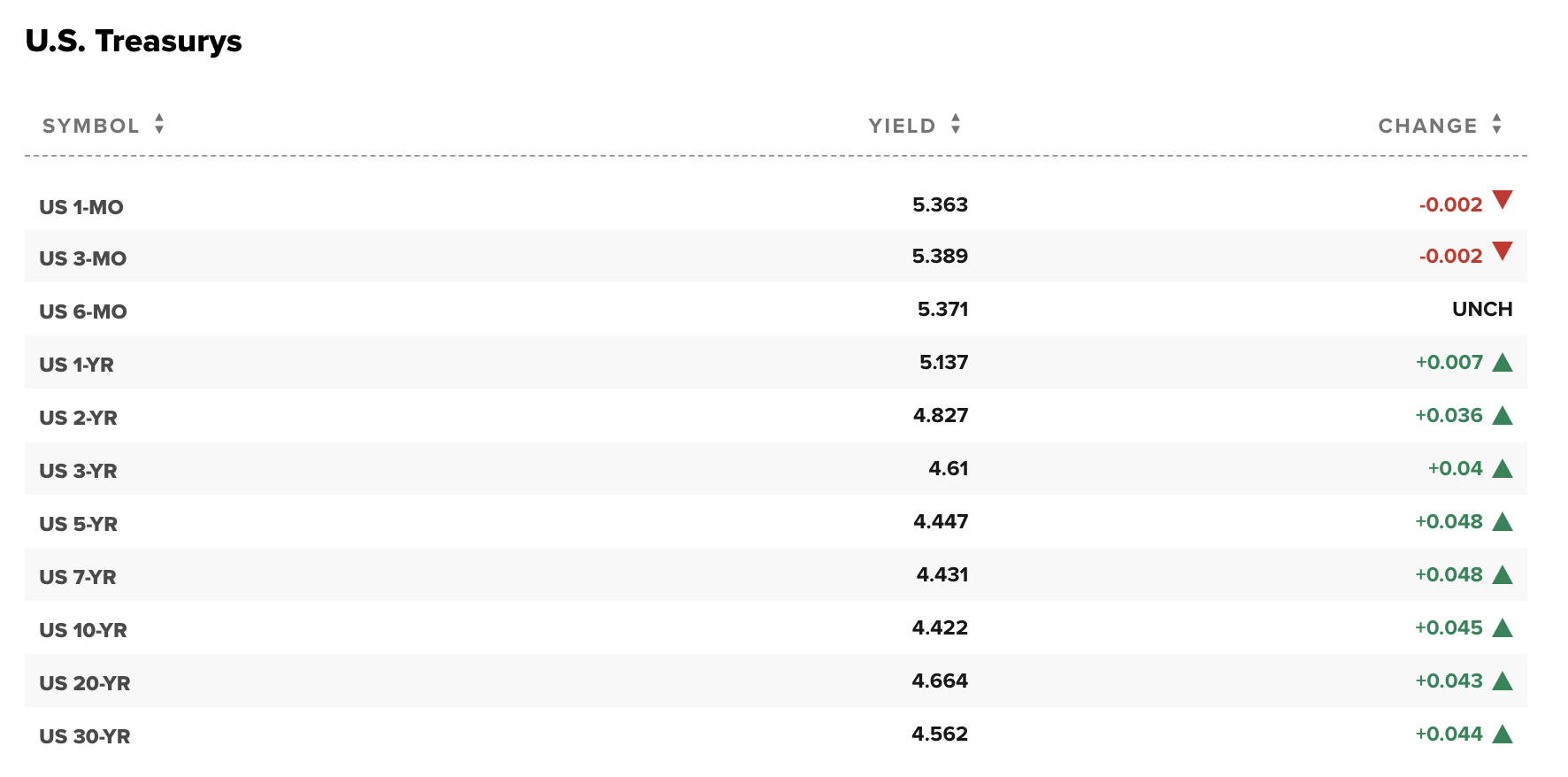Open the US 6-MO symbol link
This screenshot has width=1568, height=777.
coord(83,312)
